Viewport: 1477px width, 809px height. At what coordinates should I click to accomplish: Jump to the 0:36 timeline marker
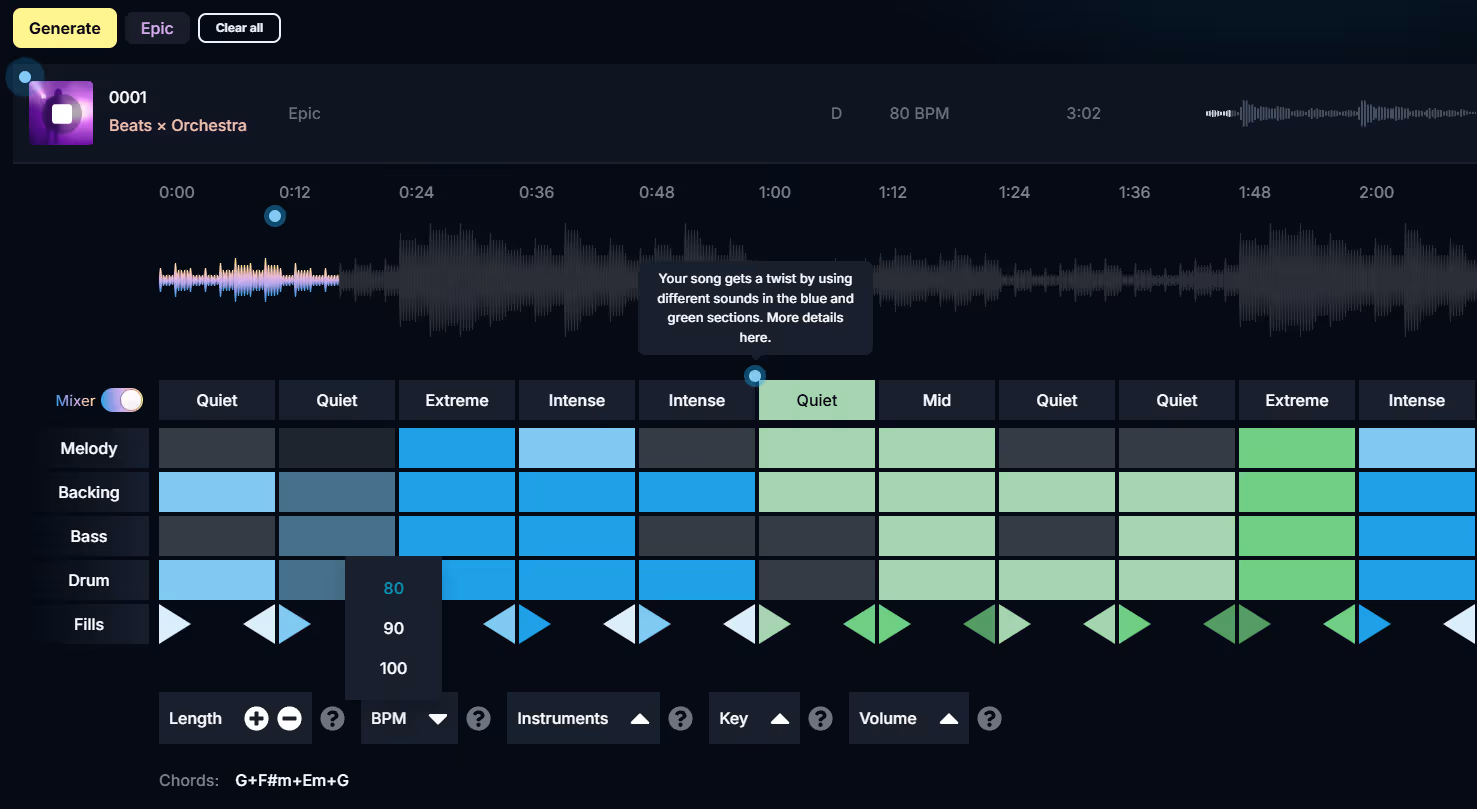tap(537, 192)
